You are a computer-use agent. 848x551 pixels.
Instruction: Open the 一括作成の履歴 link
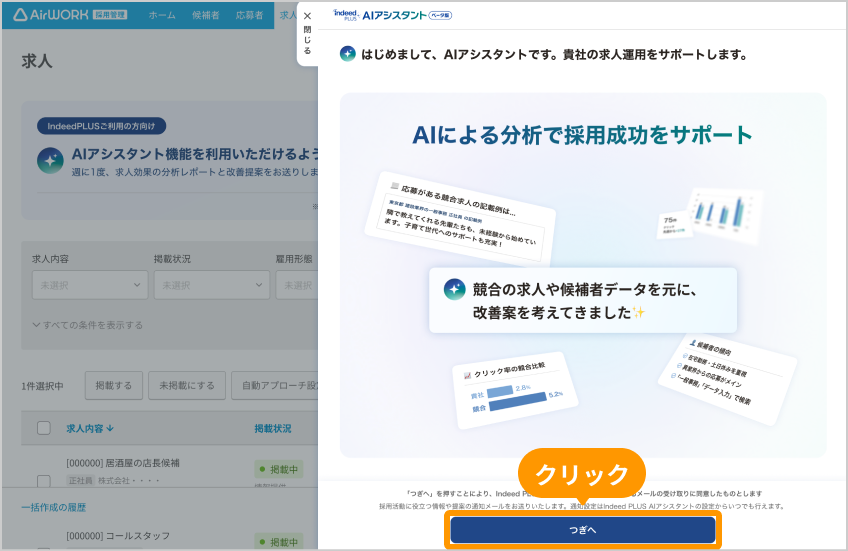tap(54, 507)
